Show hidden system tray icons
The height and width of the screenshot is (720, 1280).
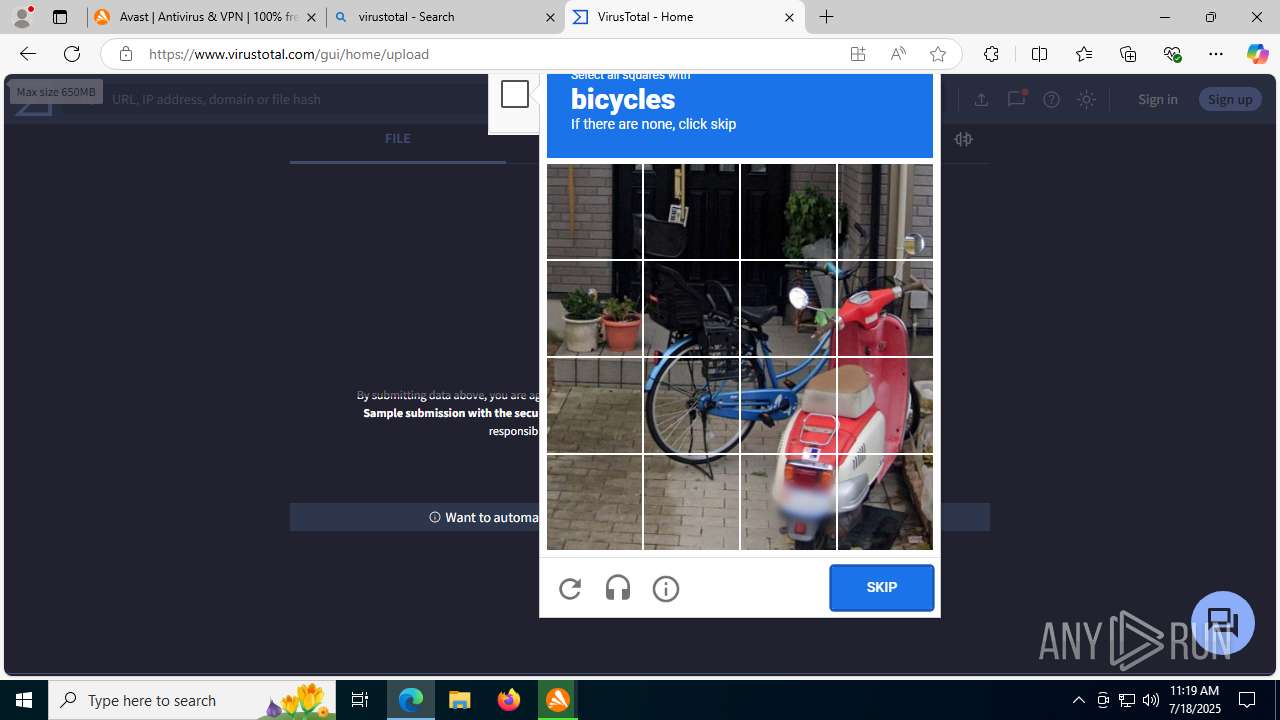coord(1078,700)
